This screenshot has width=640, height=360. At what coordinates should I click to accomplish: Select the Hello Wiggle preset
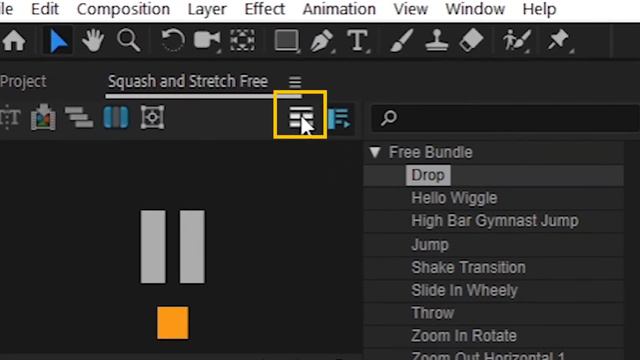[x=454, y=198]
